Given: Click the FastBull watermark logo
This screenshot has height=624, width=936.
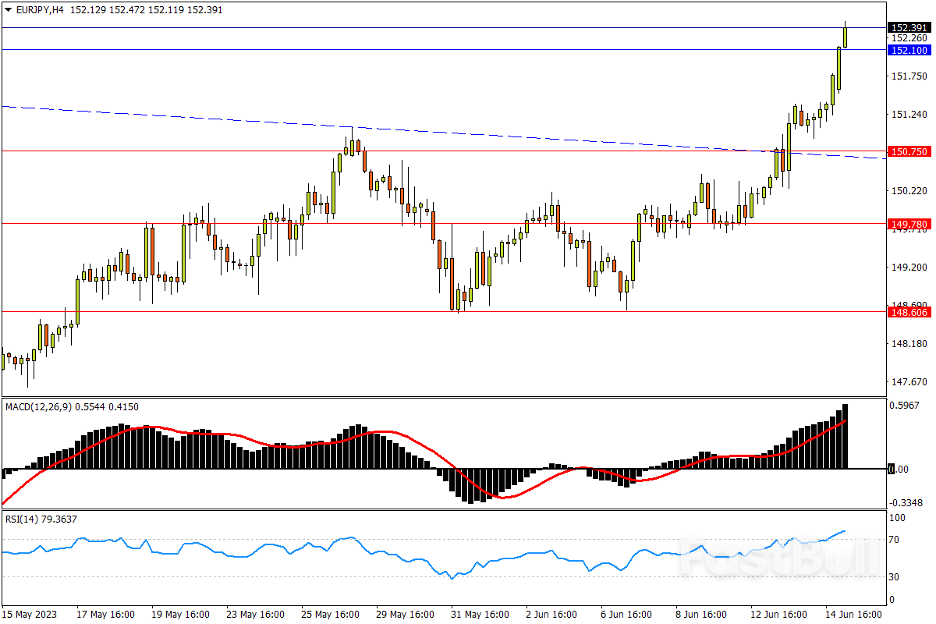Looking at the screenshot, I should coord(781,557).
